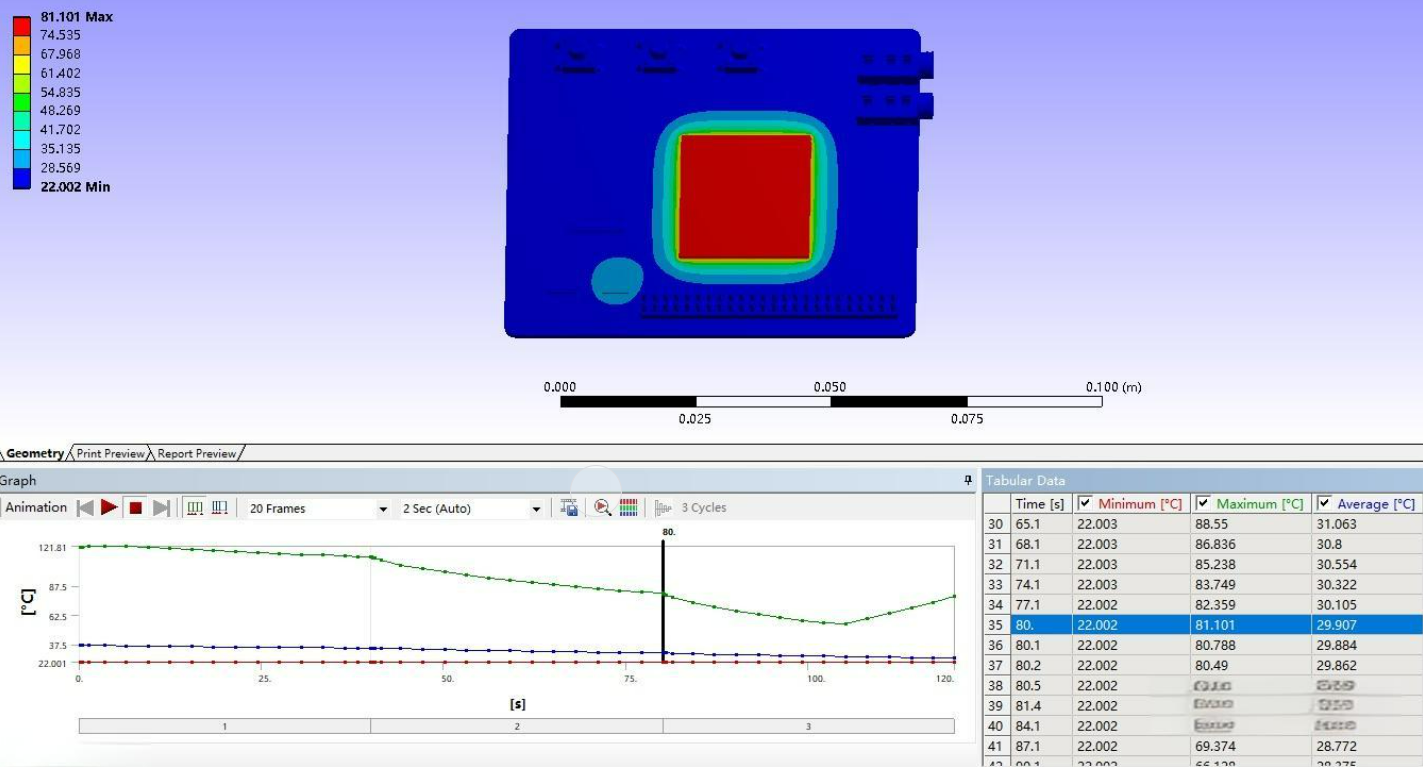Switch to the Report Preview tab
Viewport: 1423px width, 767px height.
(x=196, y=454)
